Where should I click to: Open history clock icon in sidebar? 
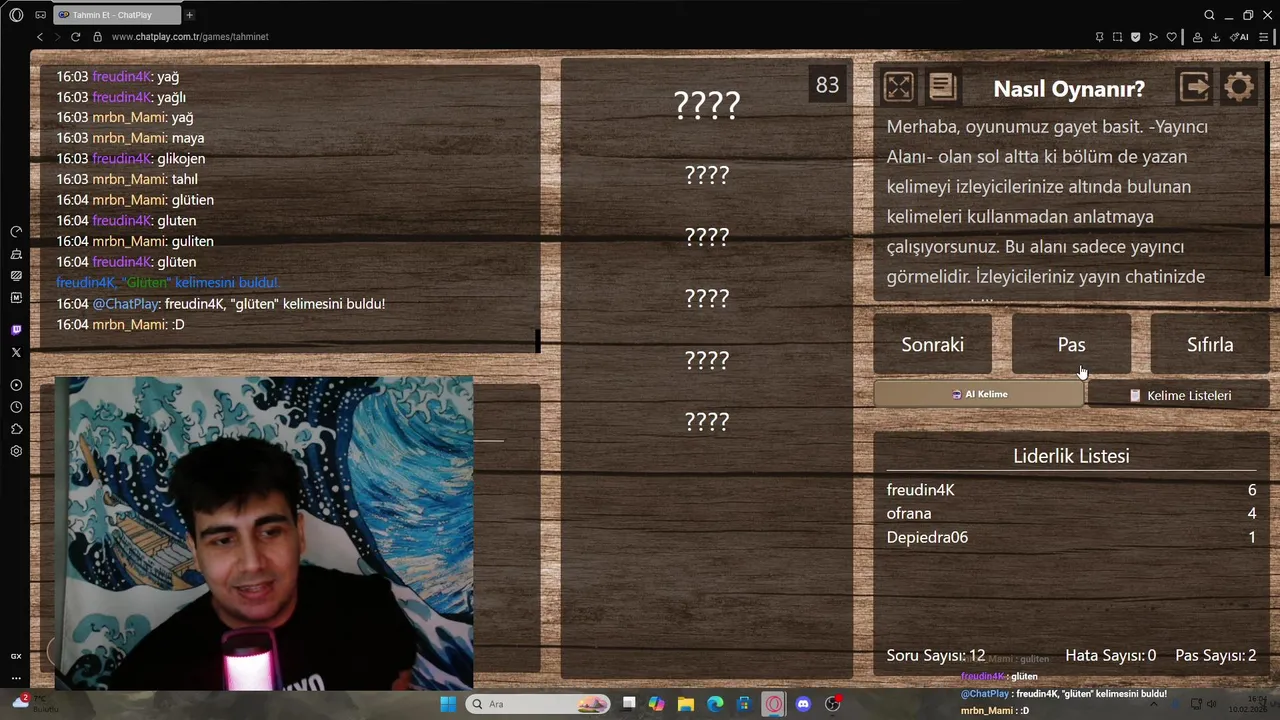pos(16,407)
